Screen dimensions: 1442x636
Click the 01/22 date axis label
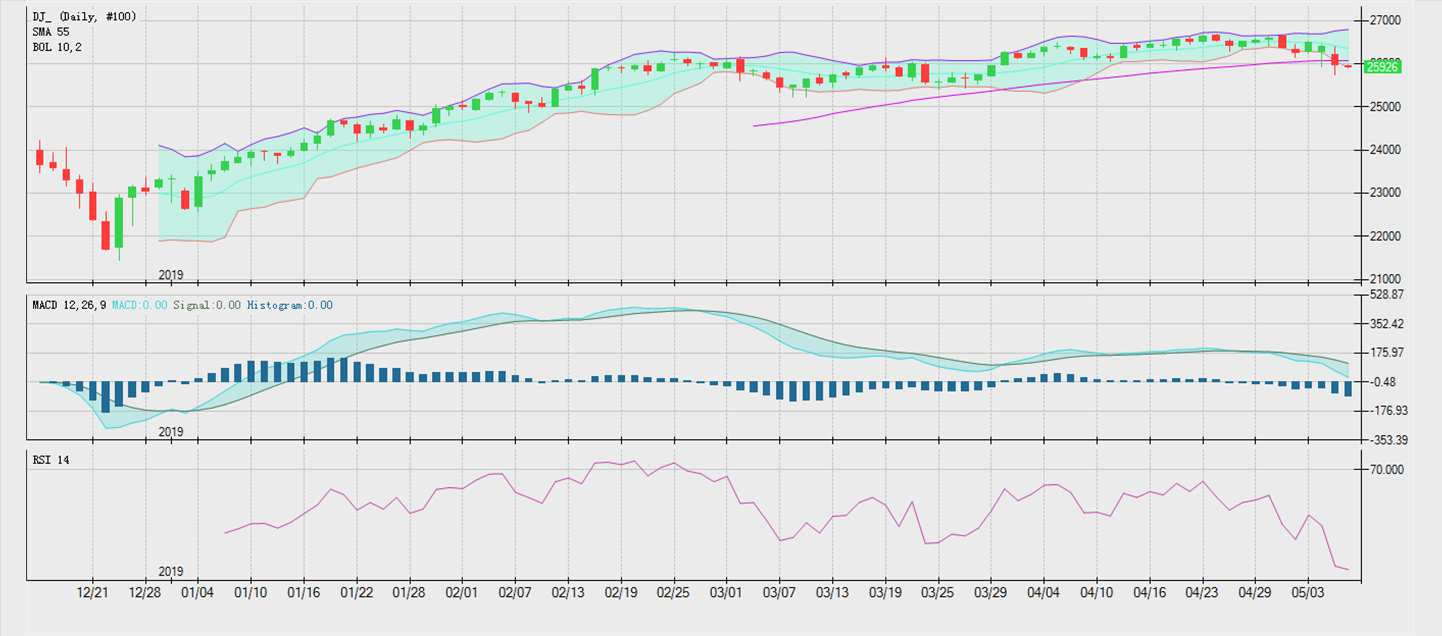(357, 593)
